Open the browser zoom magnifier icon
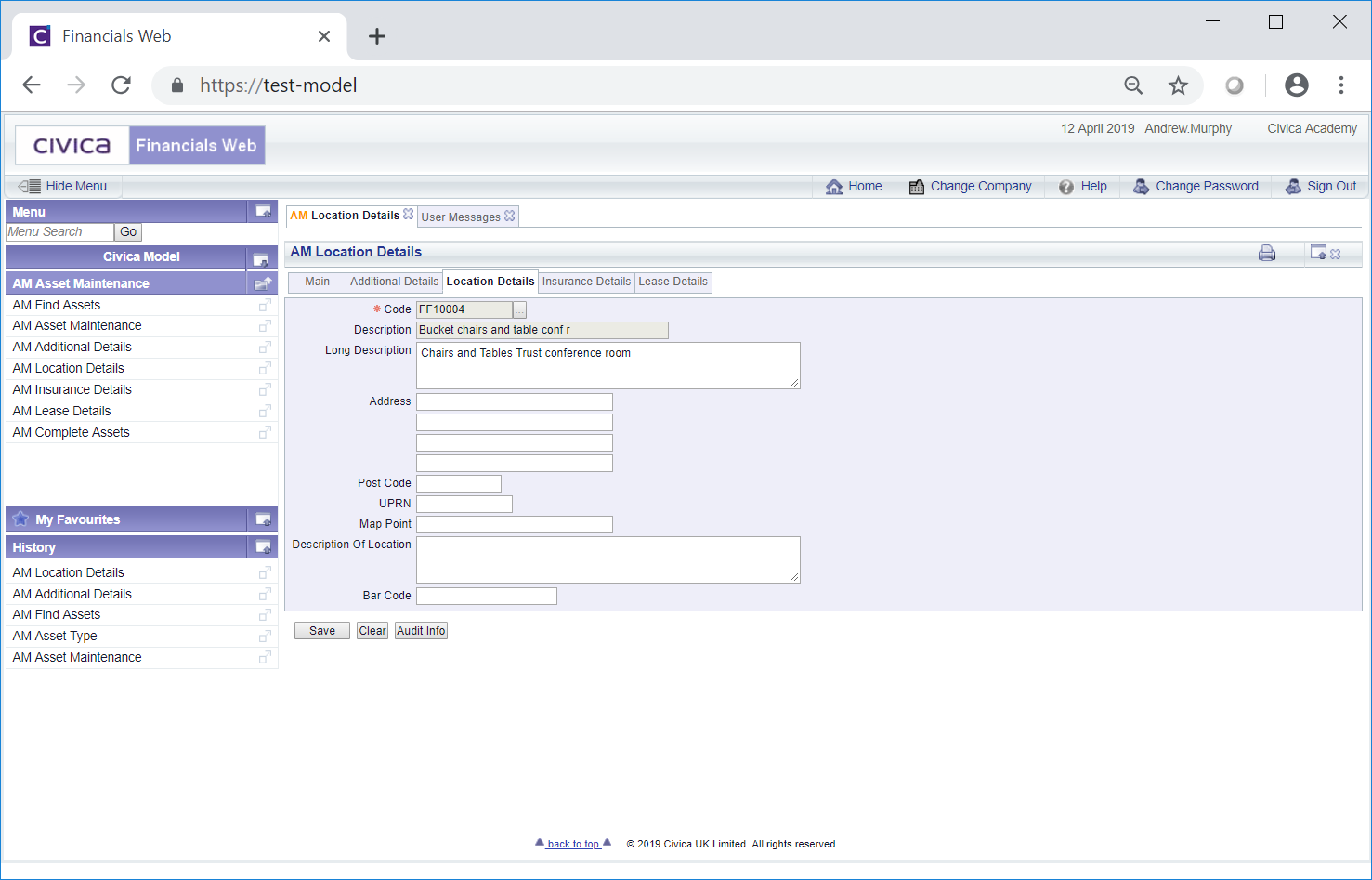The height and width of the screenshot is (880, 1372). pos(1133,85)
